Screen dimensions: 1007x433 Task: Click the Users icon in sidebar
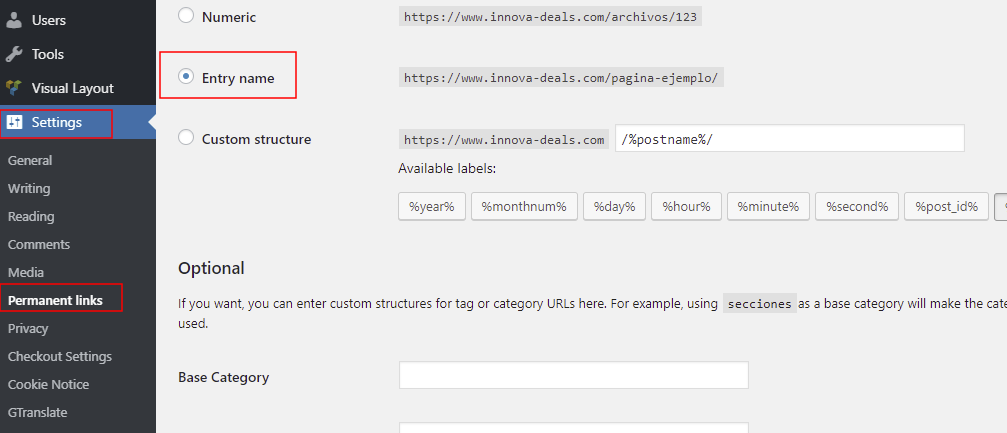(14, 20)
